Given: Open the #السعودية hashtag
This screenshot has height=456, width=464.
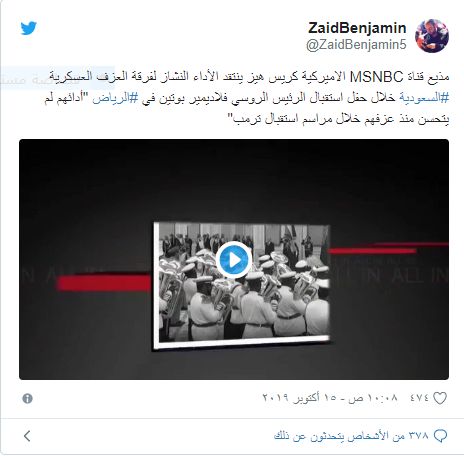Looking at the screenshot, I should click(x=424, y=98).
